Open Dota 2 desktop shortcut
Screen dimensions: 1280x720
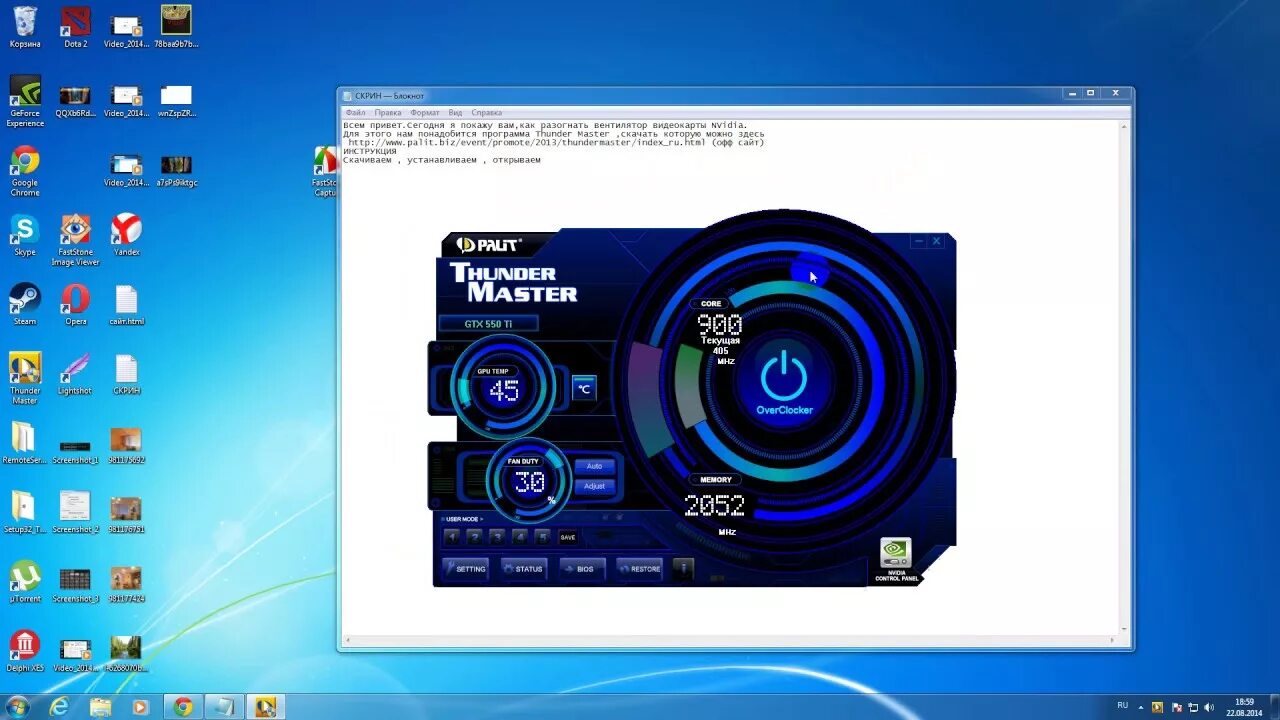click(x=75, y=26)
